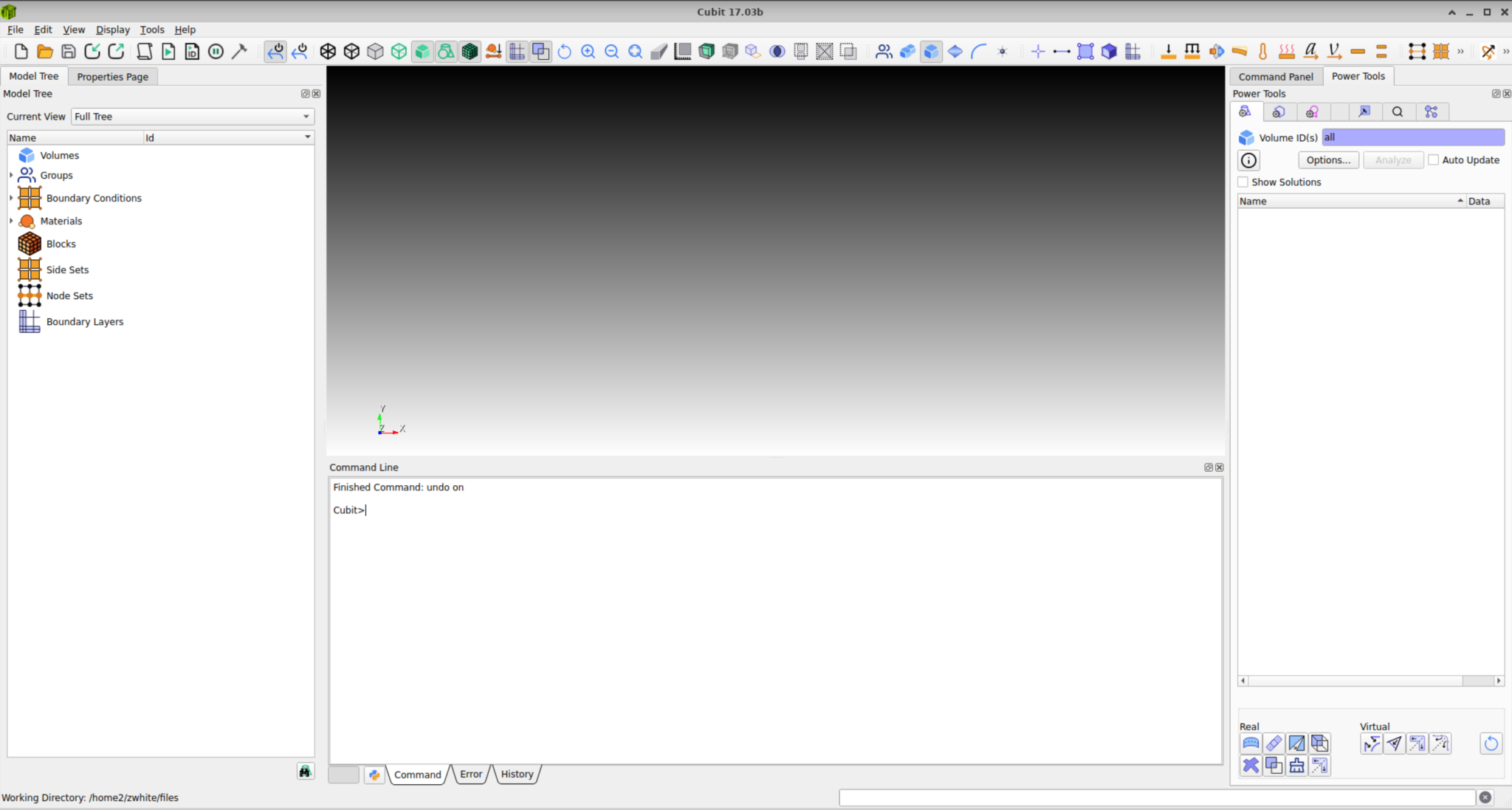Switch to the Command Panel tab
1512x810 pixels.
pyautogui.click(x=1276, y=76)
